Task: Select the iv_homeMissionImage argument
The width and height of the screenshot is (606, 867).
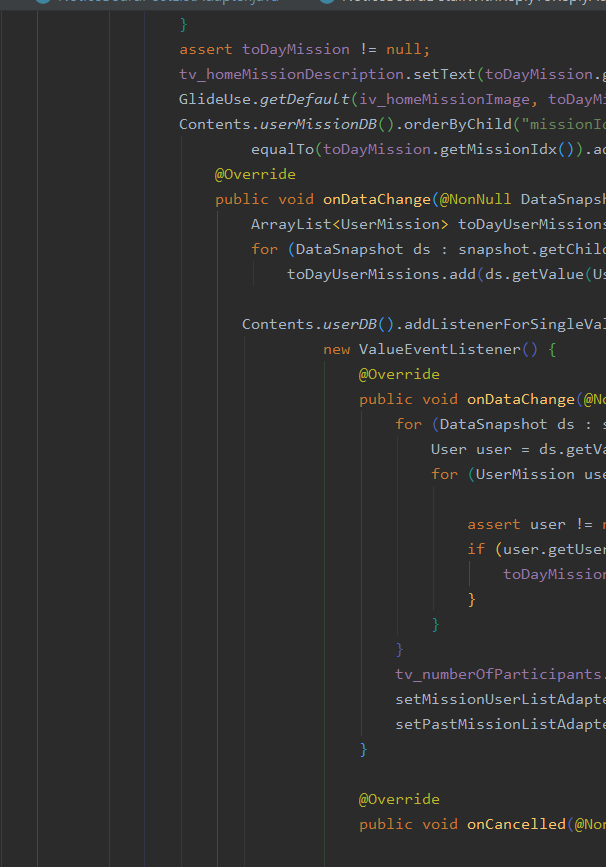Action: (x=444, y=99)
